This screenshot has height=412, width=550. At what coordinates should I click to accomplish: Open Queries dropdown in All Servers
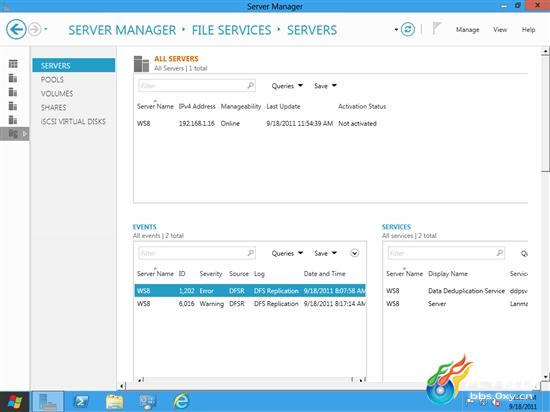pos(287,86)
